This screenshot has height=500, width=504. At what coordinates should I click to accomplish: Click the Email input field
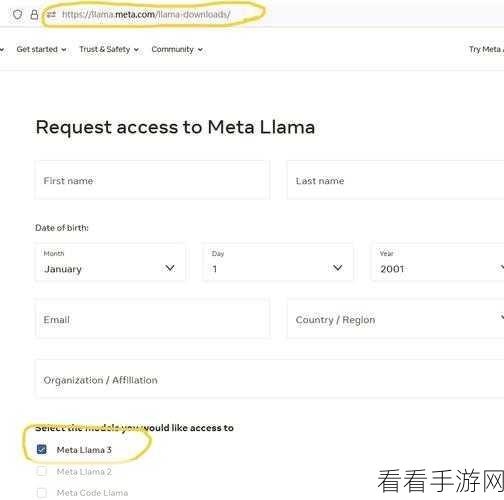pos(152,319)
